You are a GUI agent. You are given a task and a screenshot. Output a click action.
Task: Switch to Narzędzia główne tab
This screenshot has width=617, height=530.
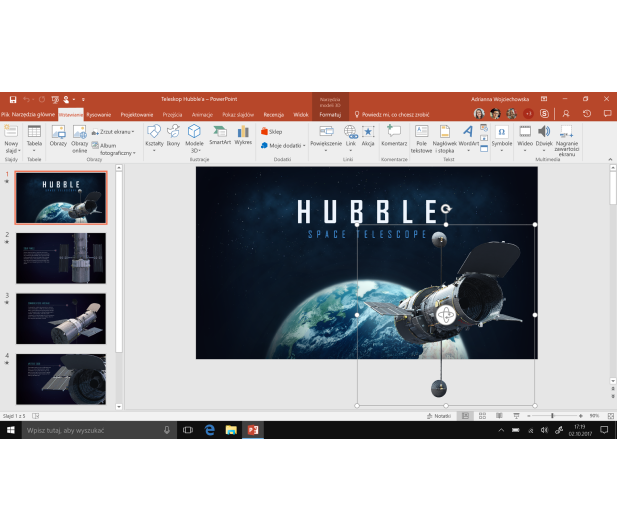coord(33,114)
